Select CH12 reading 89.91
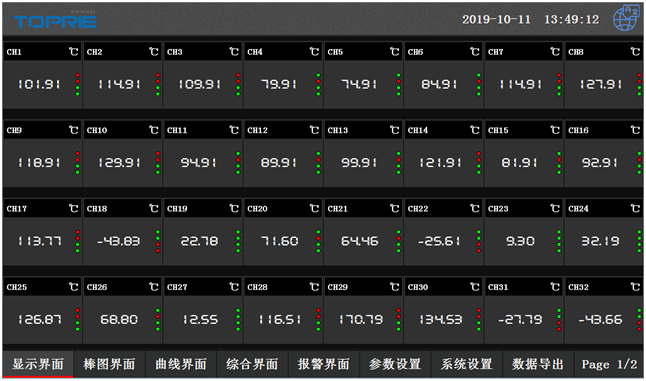The height and width of the screenshot is (381, 646). 279,163
